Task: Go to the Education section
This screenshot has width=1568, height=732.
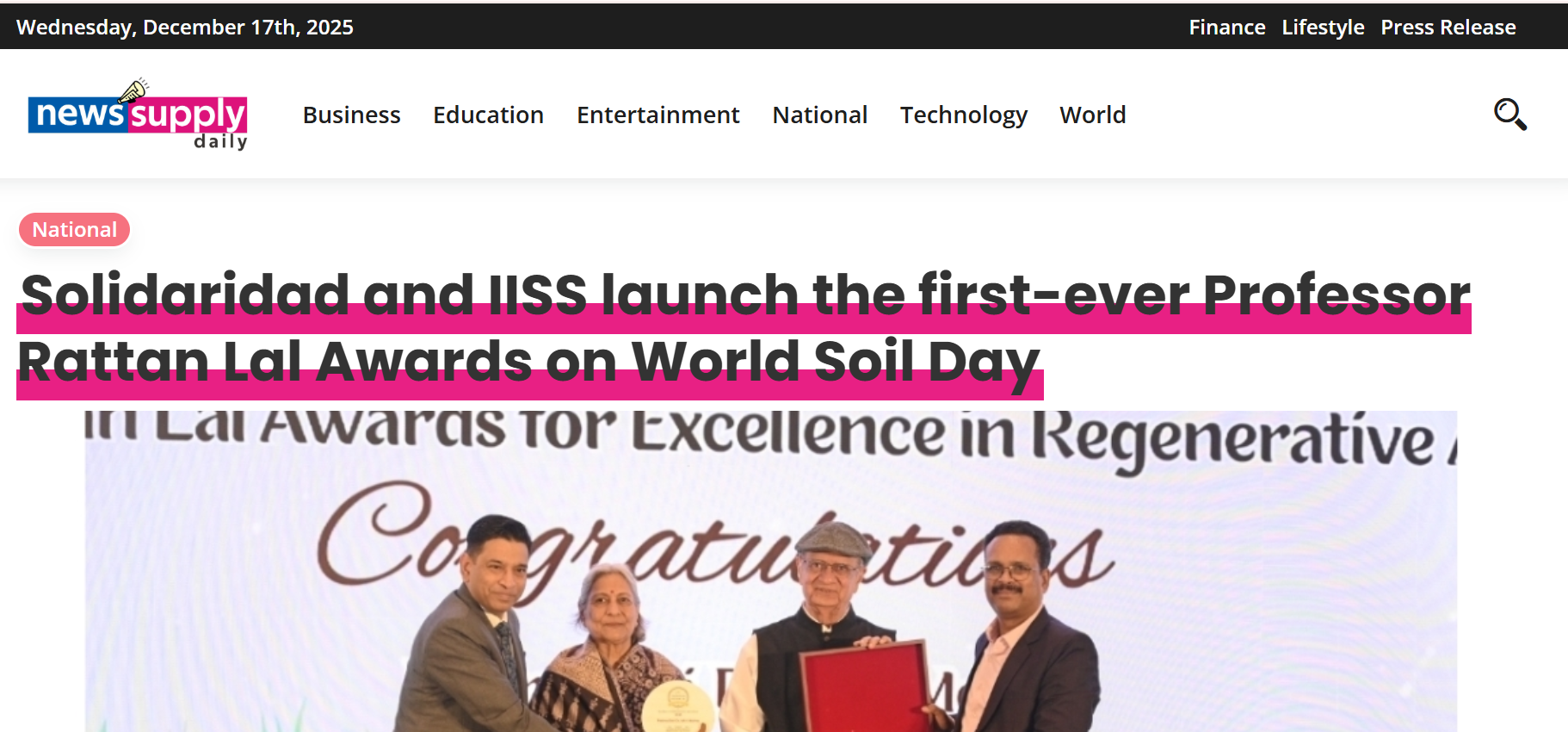Action: 488,115
